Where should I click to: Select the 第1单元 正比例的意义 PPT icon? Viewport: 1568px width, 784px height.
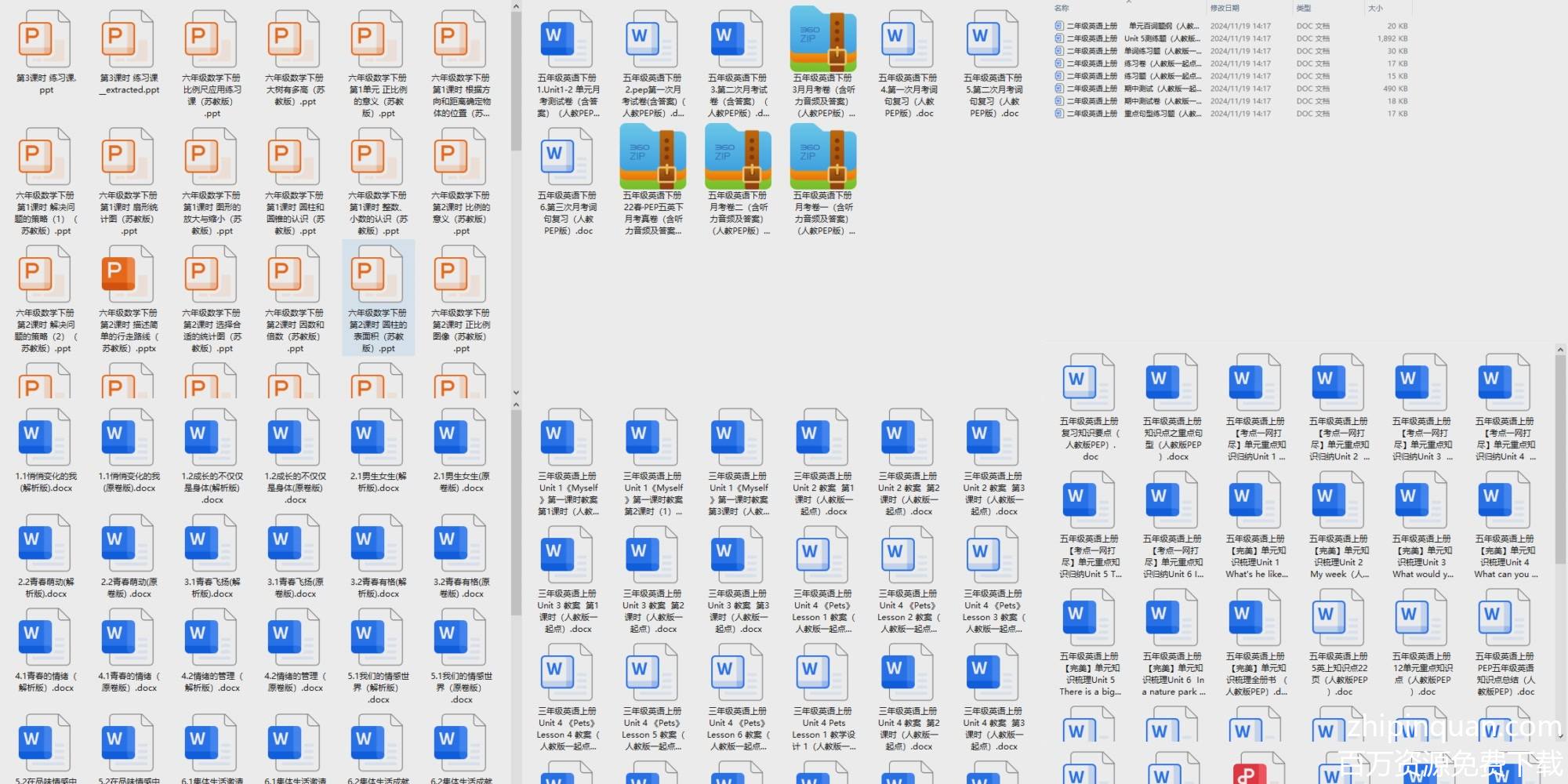coord(378,38)
